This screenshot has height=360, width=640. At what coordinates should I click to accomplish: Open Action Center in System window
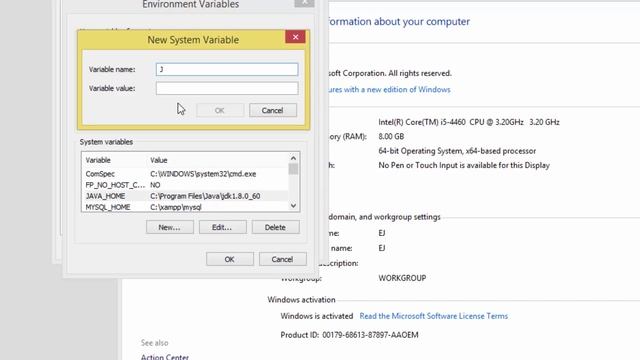(x=165, y=357)
